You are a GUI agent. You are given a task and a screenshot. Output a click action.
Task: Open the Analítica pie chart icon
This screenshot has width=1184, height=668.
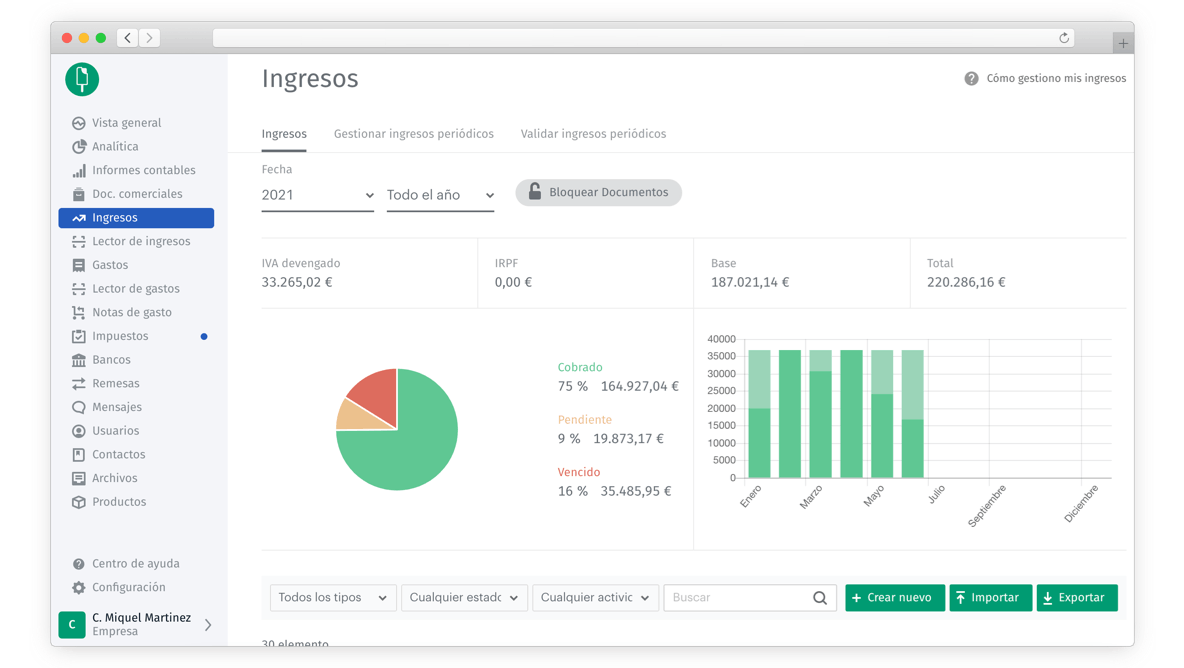[x=79, y=147]
